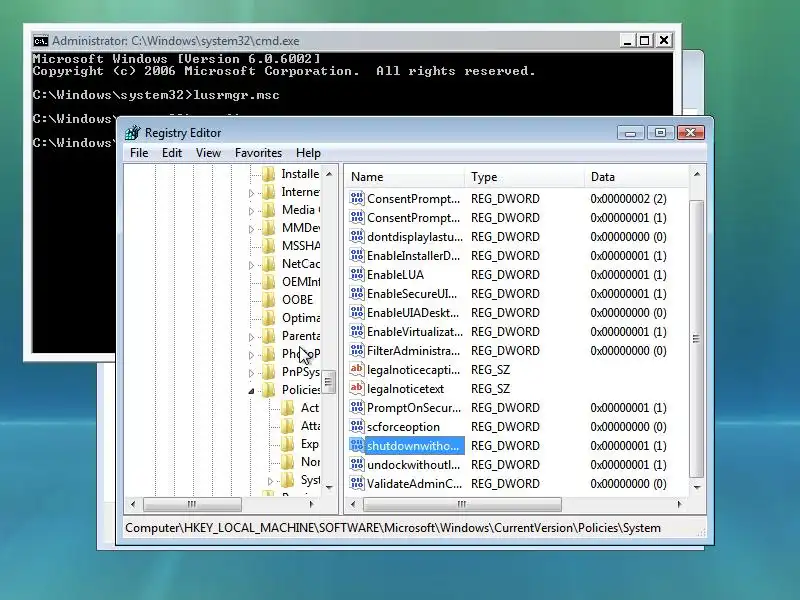Image resolution: width=800 pixels, height=600 pixels.
Task: Select the Policies folder icon in tree
Action: coord(269,390)
